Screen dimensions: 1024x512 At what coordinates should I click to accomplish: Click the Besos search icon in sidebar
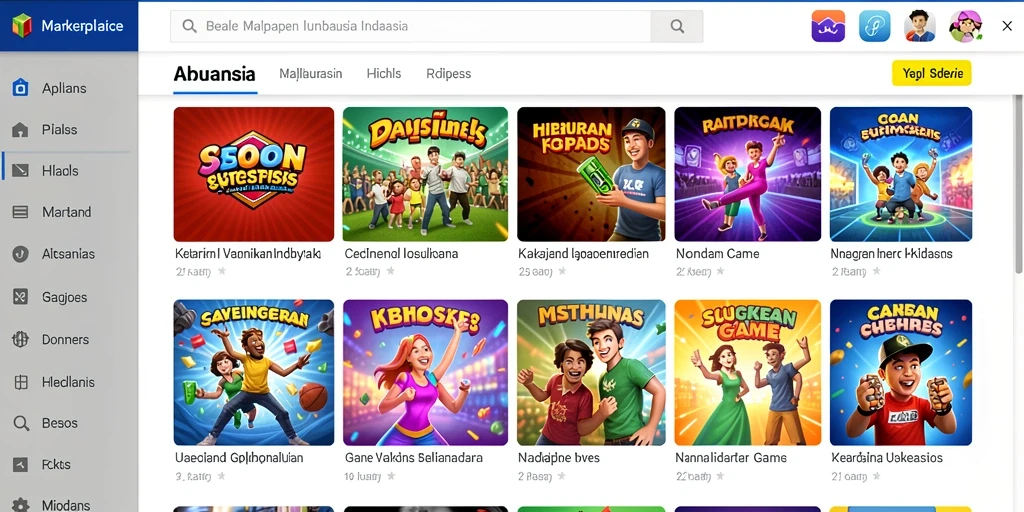tap(21, 423)
